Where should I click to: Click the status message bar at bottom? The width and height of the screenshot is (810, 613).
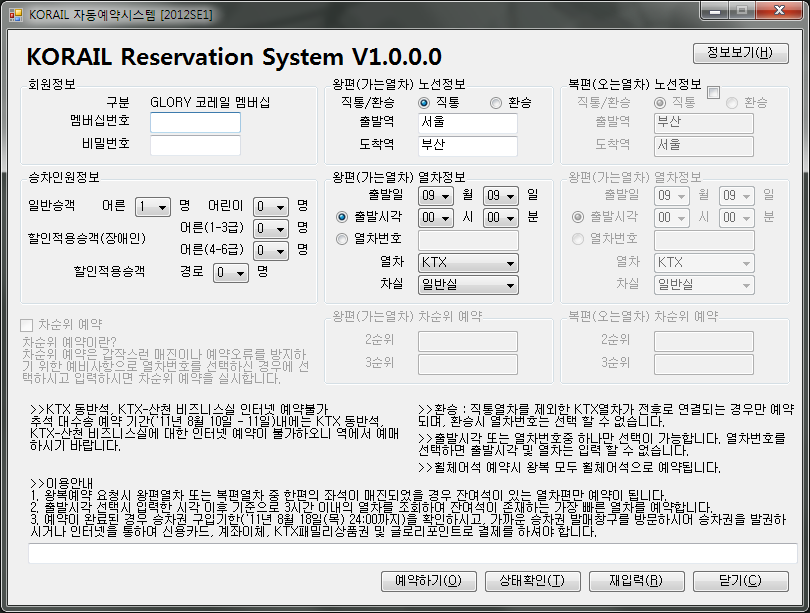click(x=412, y=554)
